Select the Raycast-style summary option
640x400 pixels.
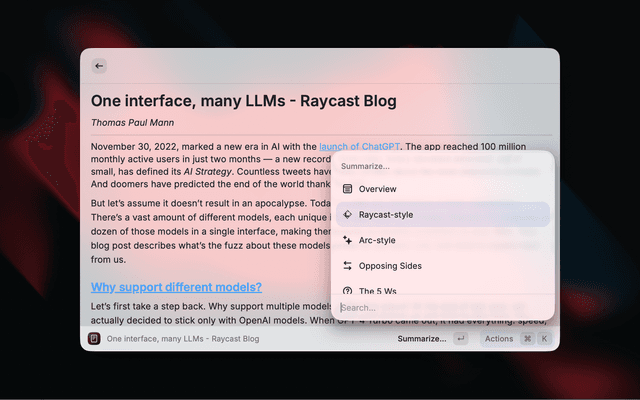(x=442, y=214)
